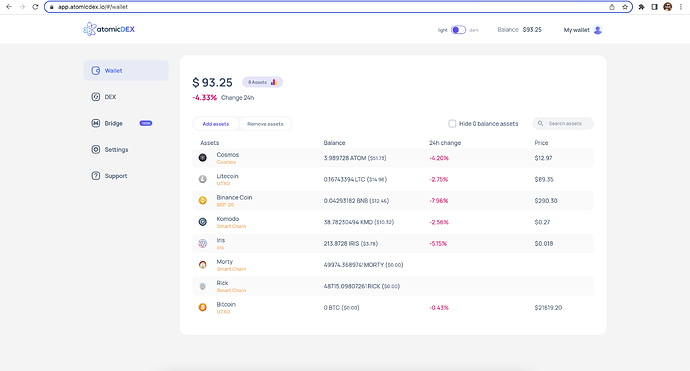The image size is (690, 371).
Task: Click the browser profile avatar
Action: click(x=668, y=7)
